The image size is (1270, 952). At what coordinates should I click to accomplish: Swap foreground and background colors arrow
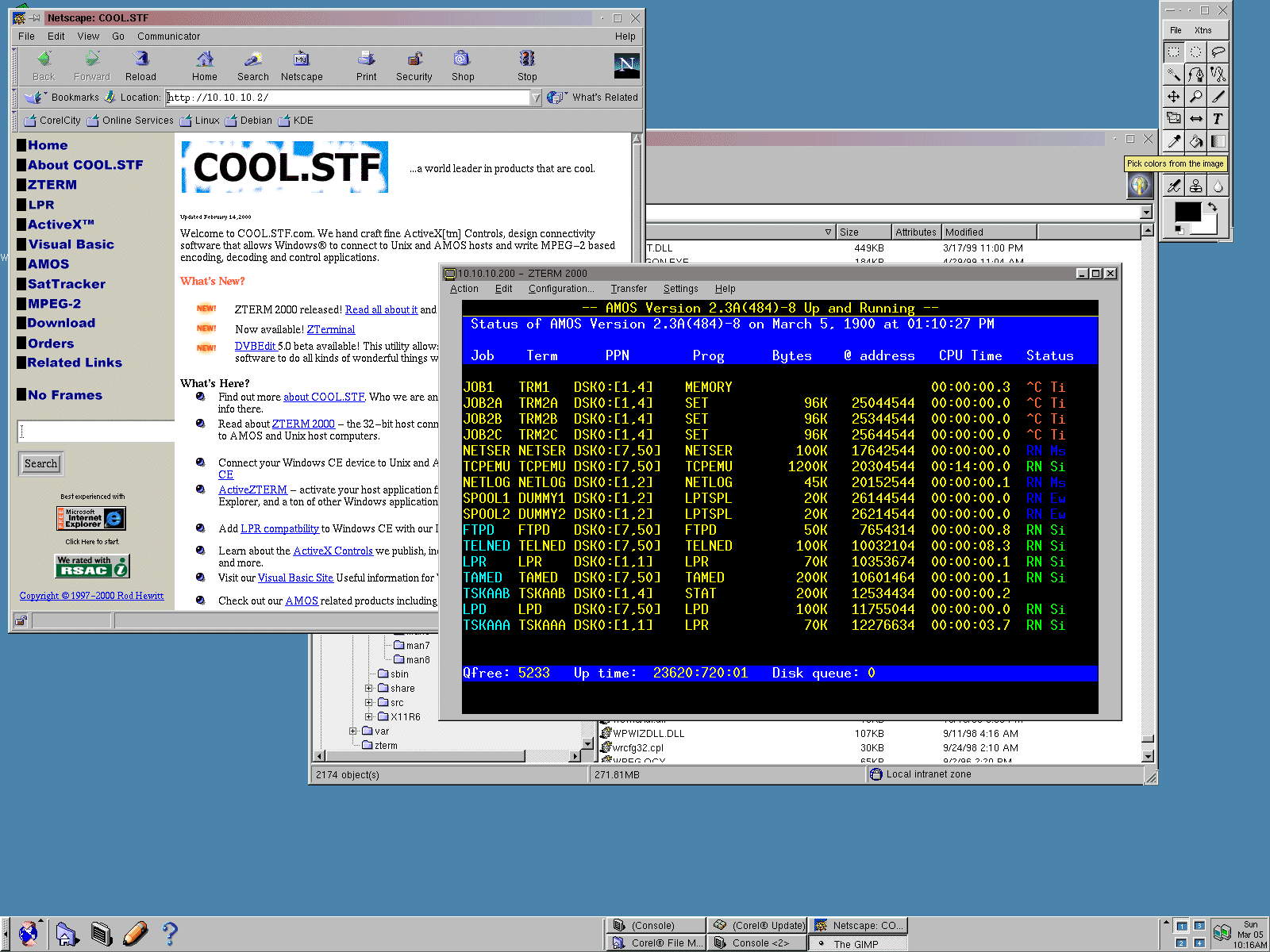coord(1212,206)
